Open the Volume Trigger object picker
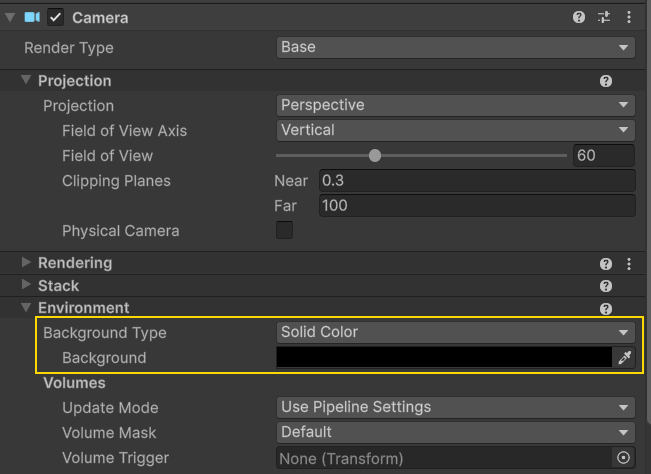 tap(624, 458)
